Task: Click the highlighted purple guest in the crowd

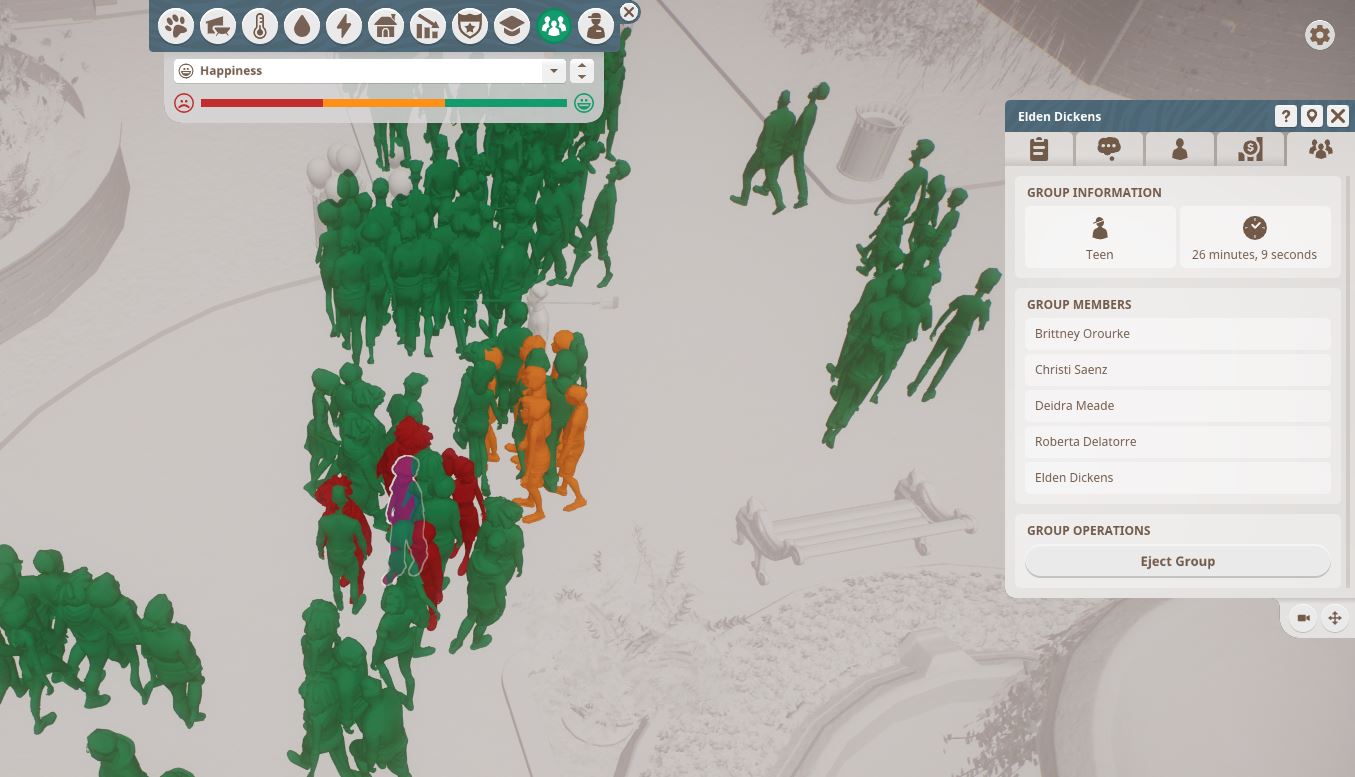Action: click(403, 500)
